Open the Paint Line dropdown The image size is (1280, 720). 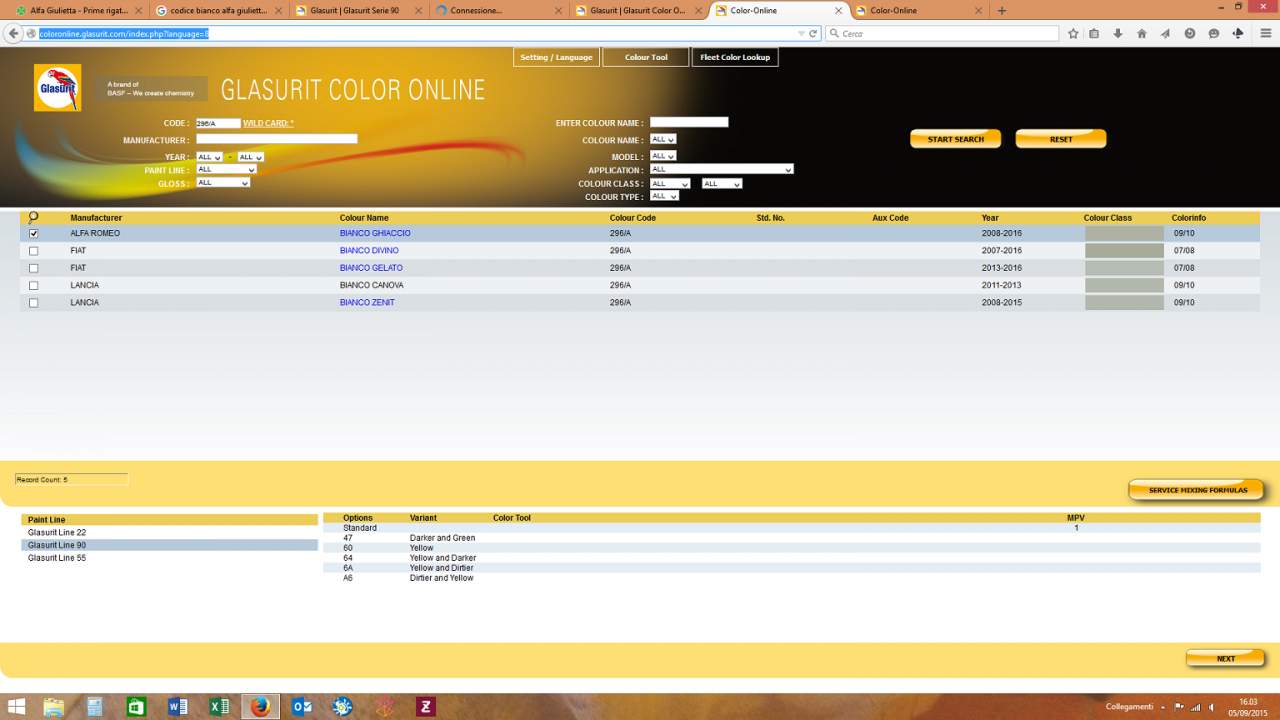click(x=226, y=170)
